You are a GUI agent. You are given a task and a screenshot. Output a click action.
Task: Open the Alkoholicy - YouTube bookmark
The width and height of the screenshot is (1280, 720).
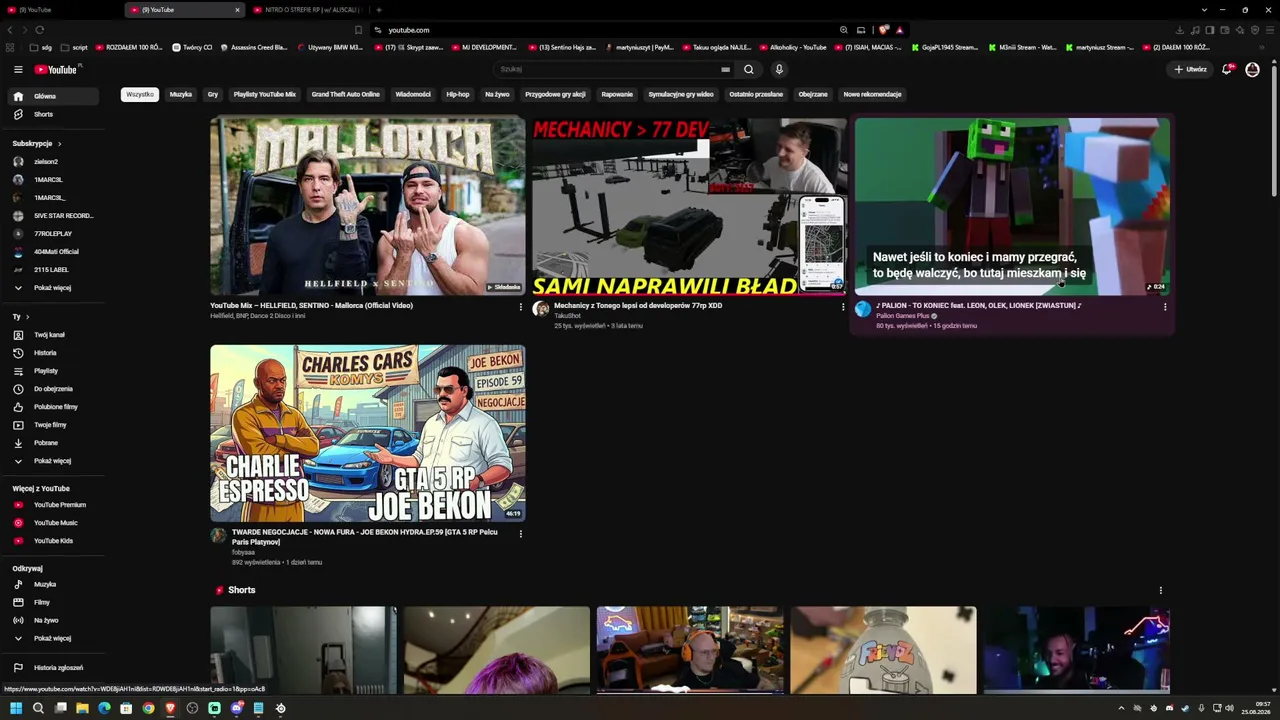[x=793, y=47]
